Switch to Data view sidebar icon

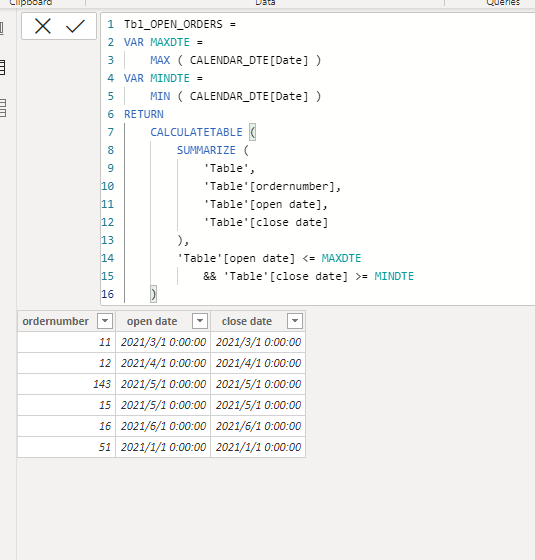2,68
